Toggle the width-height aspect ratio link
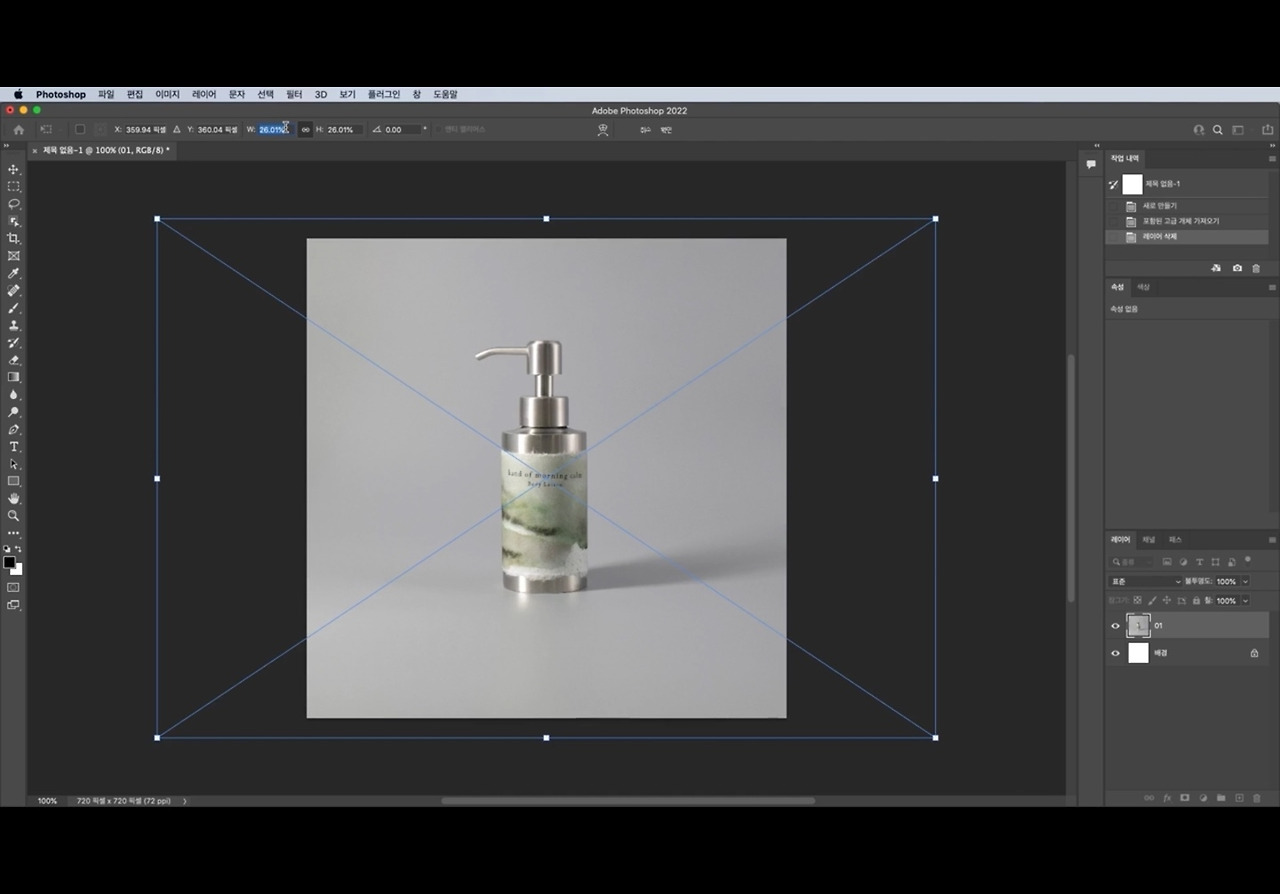The height and width of the screenshot is (894, 1280). 305,130
